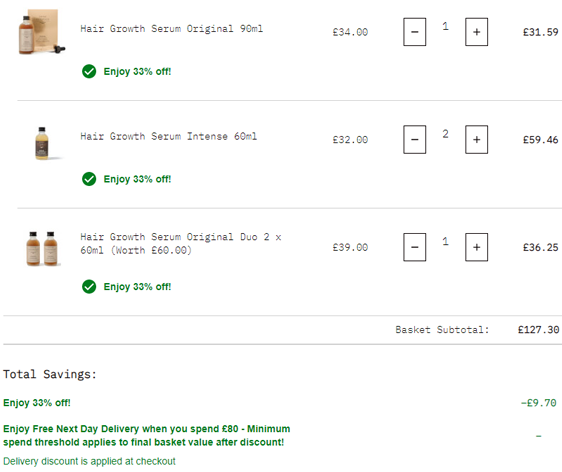Click quantity value for Hair Growth Serum Intense
The width and height of the screenshot is (562, 472).
click(445, 134)
